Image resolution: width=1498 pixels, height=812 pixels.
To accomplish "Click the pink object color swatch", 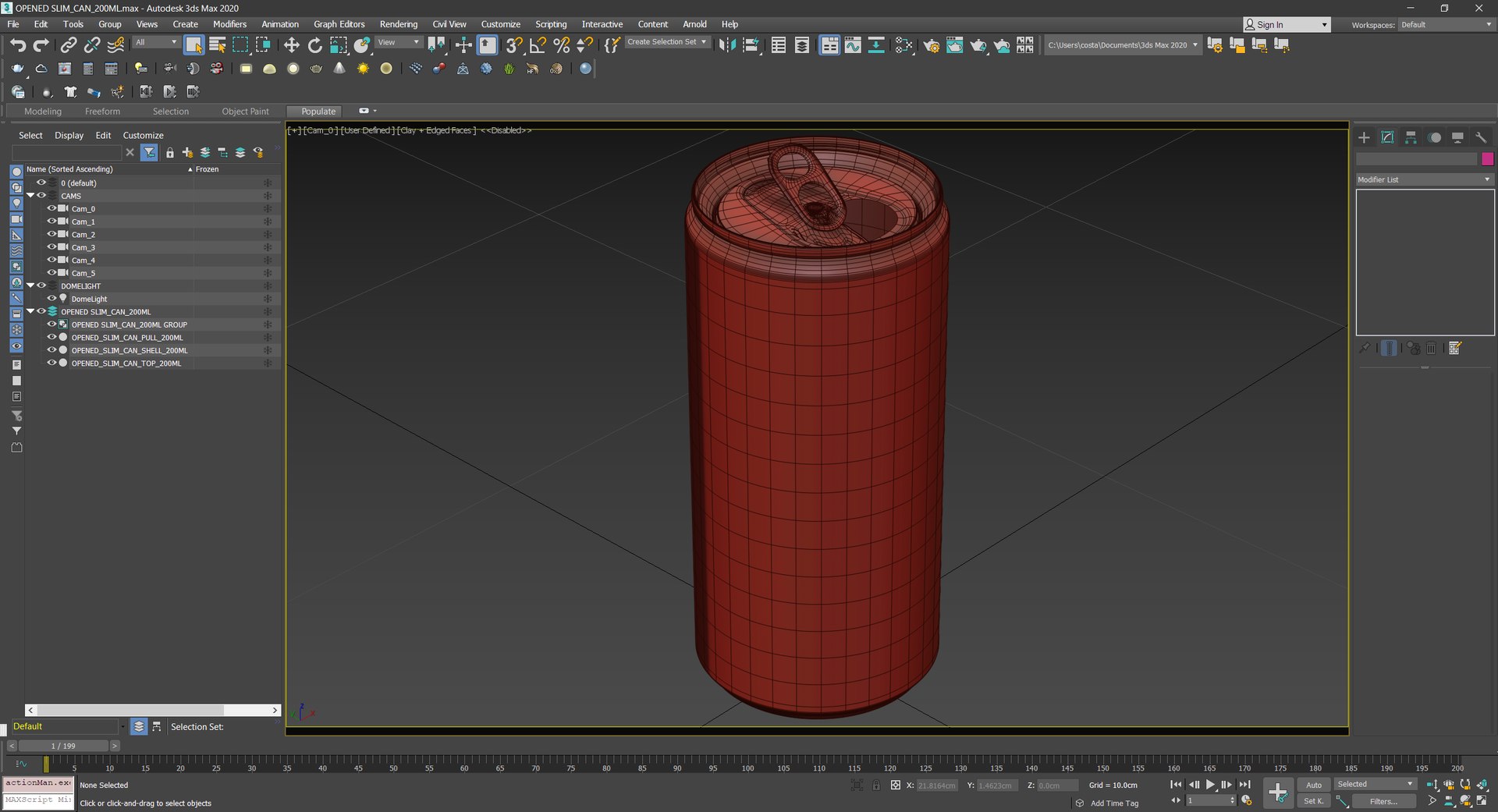I will (x=1487, y=159).
